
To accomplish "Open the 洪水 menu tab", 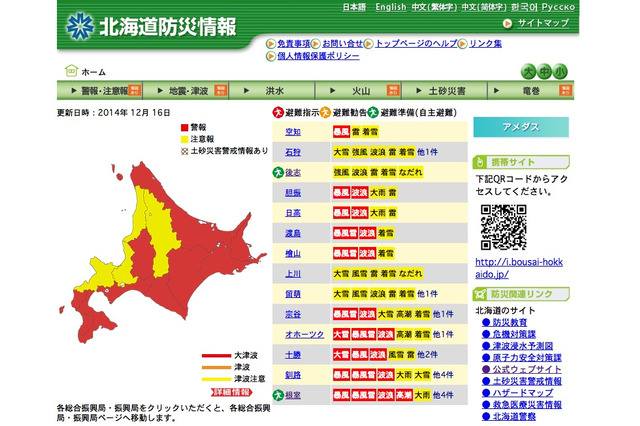I will pyautogui.click(x=272, y=91).
